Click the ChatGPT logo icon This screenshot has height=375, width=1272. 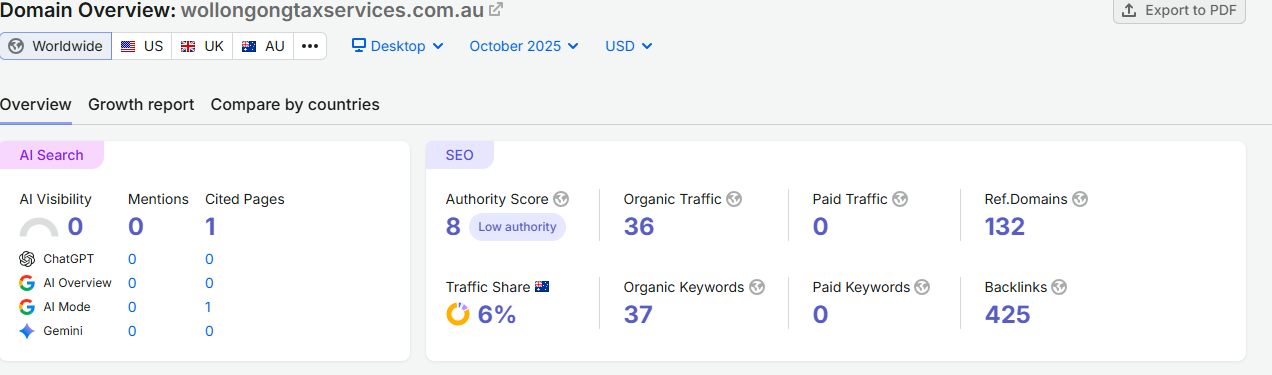[27, 259]
